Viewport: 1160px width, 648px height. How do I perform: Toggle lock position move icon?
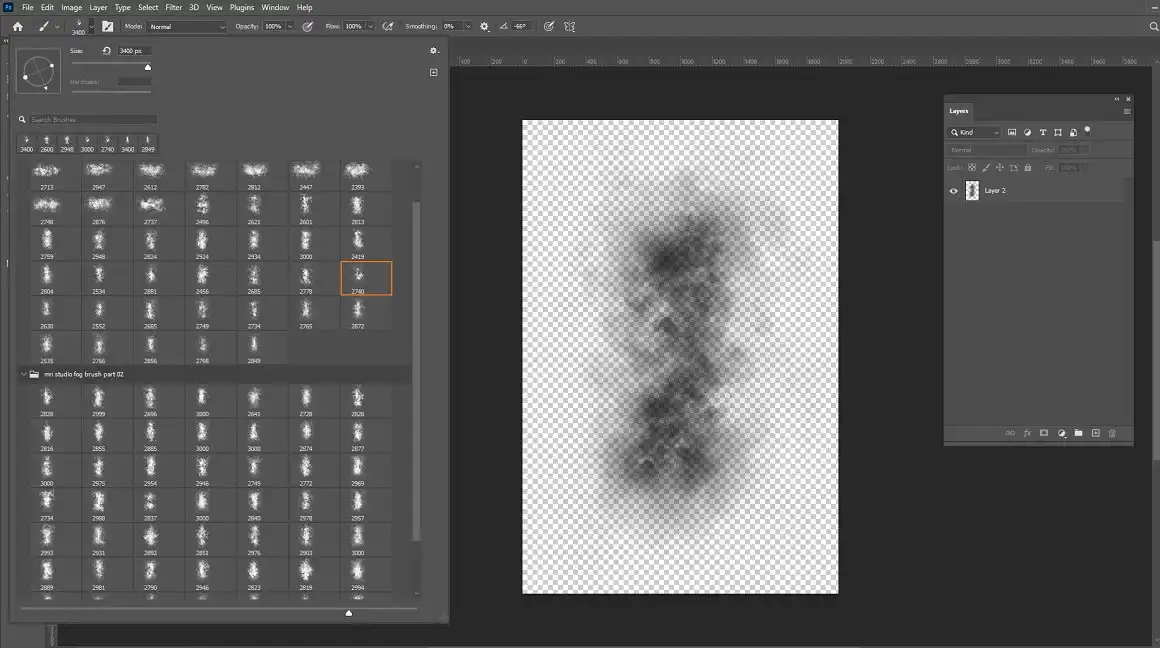[1000, 168]
